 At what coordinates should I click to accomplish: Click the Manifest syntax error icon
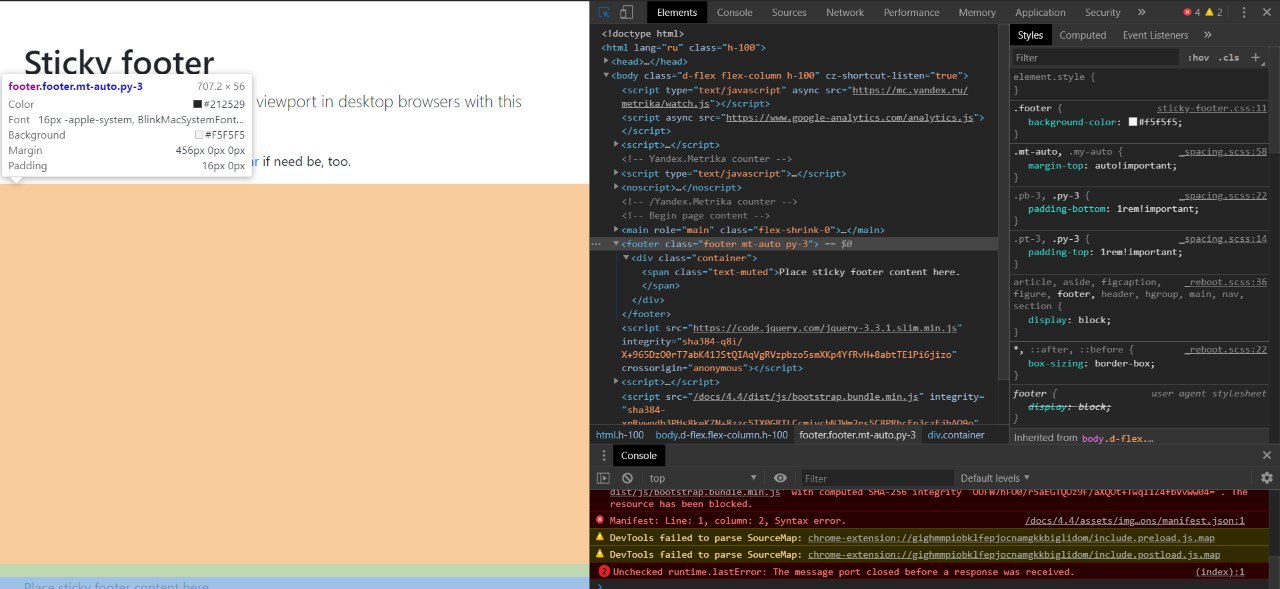click(600, 520)
